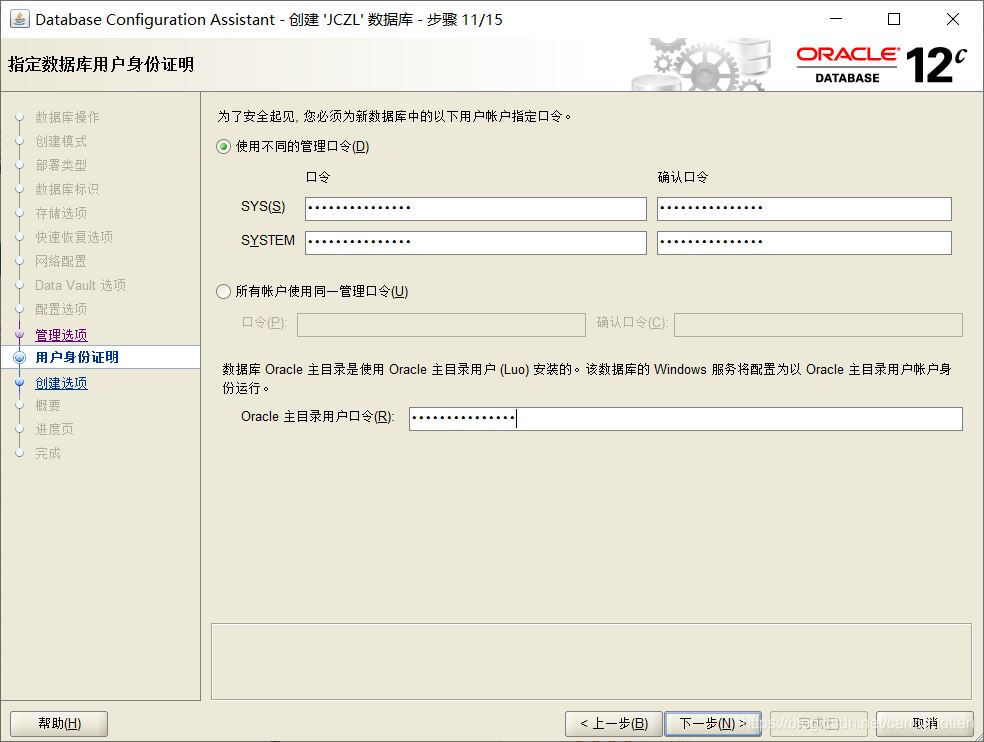This screenshot has height=742, width=984.
Task: Open the 管理选项 step link
Action: [x=62, y=335]
